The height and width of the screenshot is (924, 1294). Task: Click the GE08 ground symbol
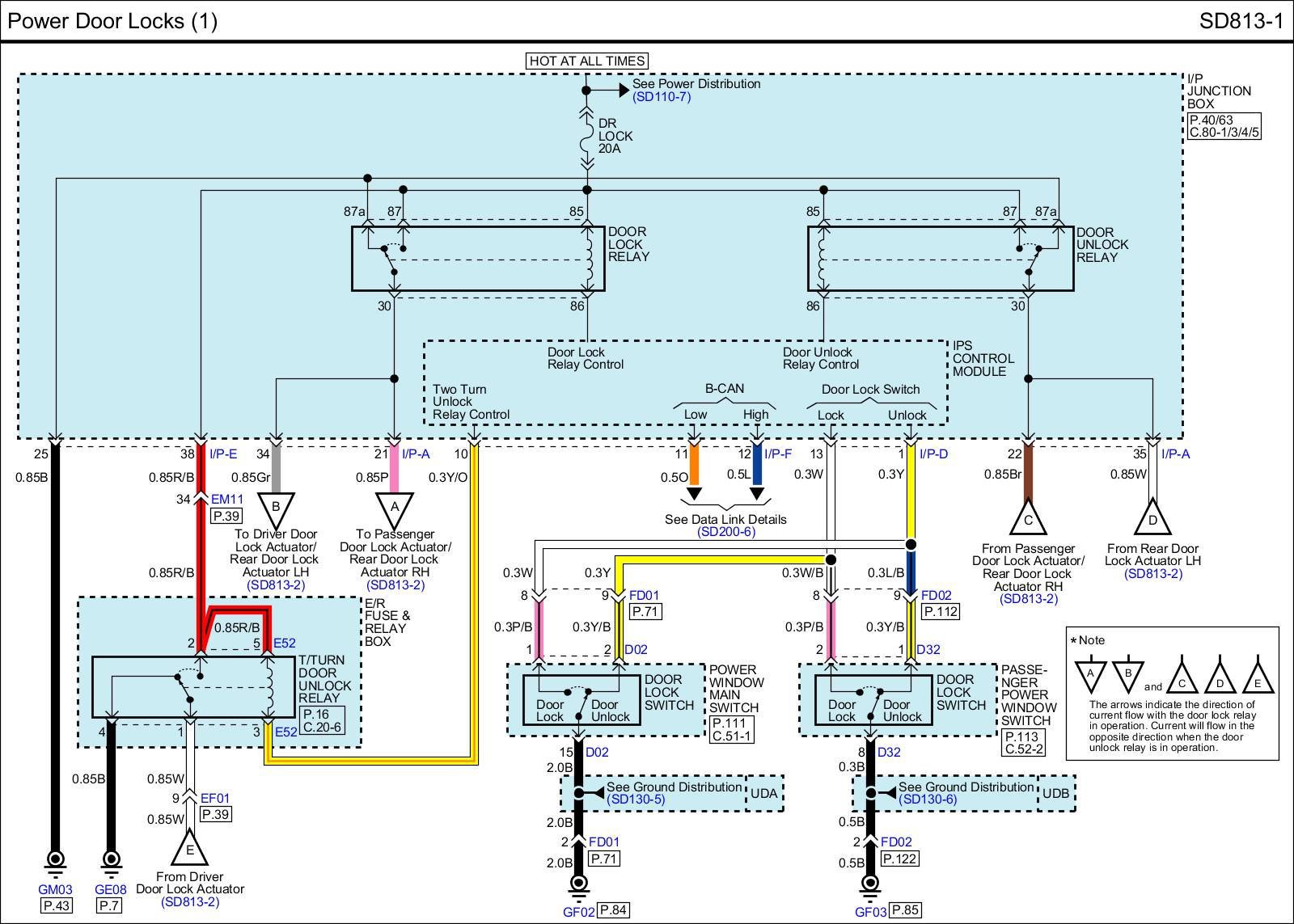(111, 860)
